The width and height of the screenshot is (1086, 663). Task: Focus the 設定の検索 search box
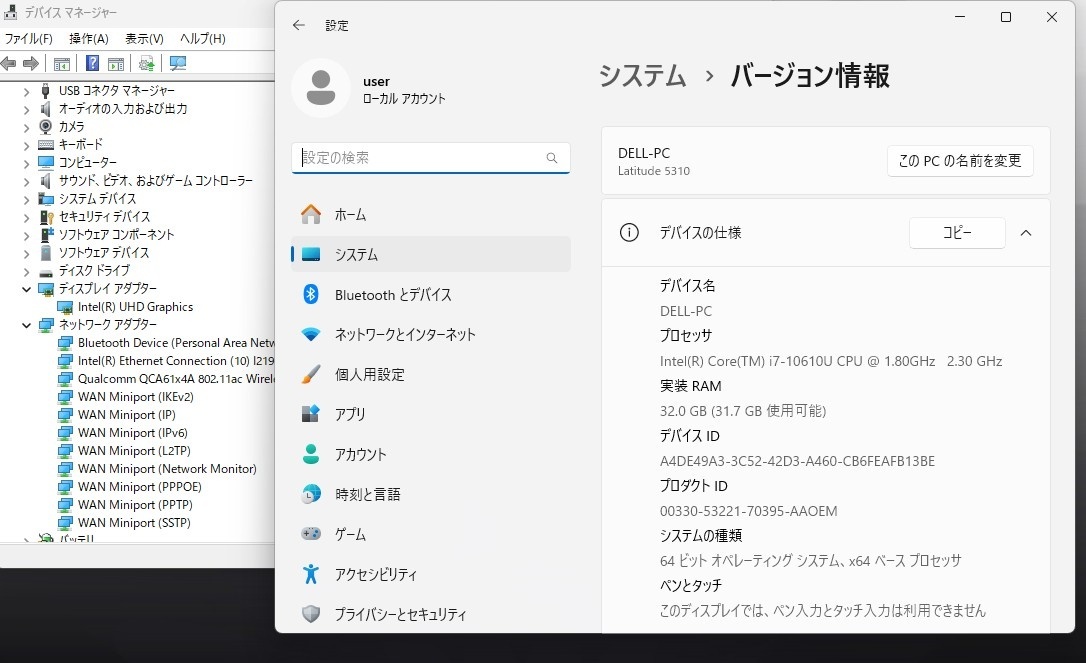point(431,158)
